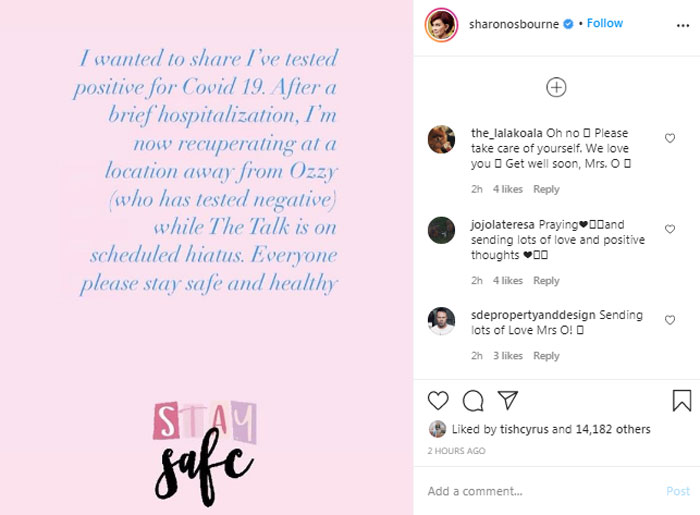Image resolution: width=700 pixels, height=515 pixels.
Task: Share the post with paper plane icon
Action: click(508, 401)
